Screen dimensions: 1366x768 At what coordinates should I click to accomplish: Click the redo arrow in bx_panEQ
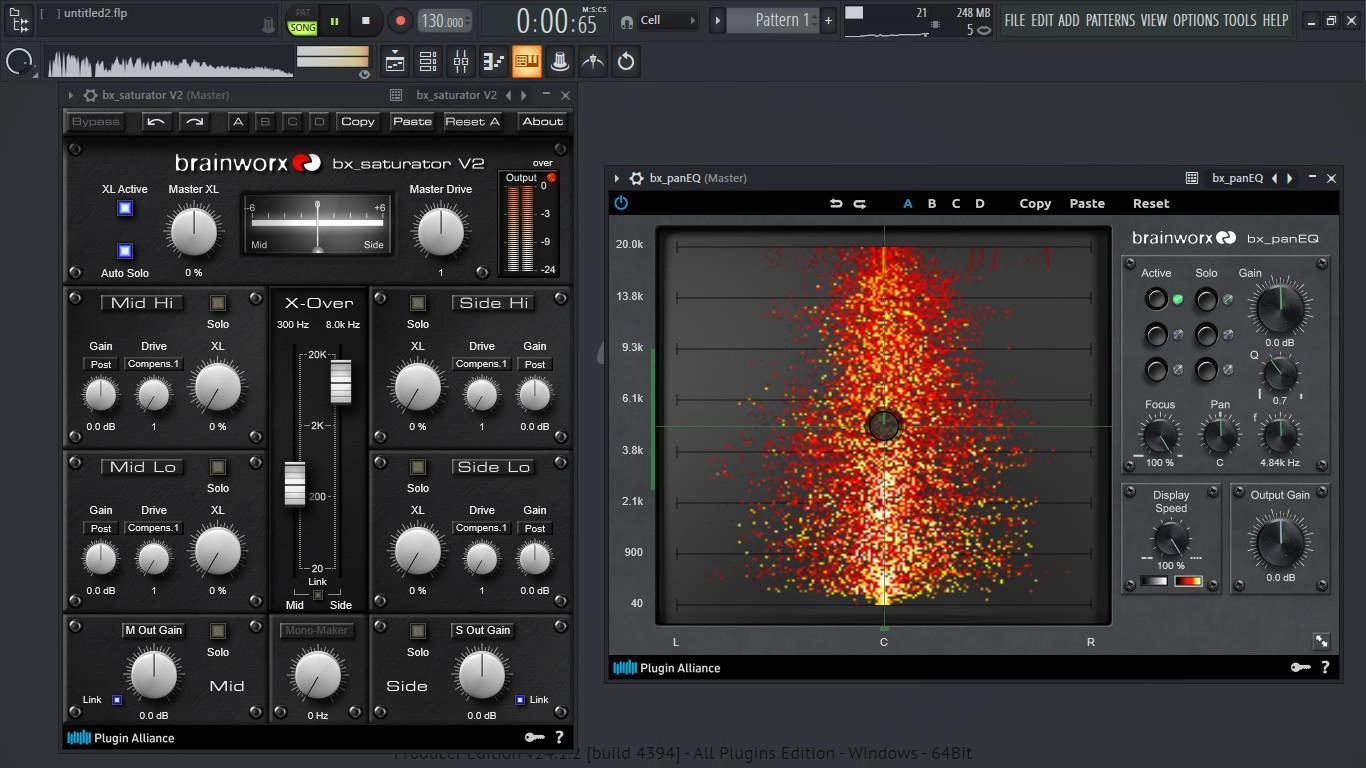(859, 203)
